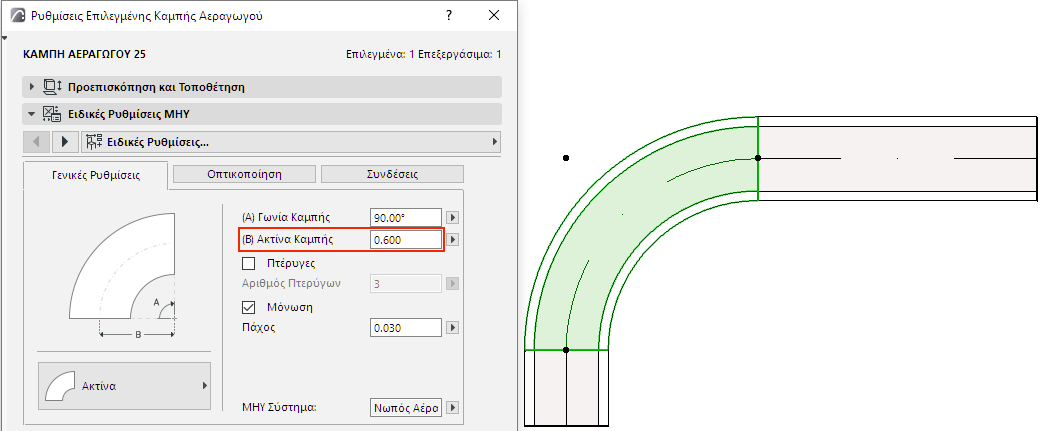1042x431 pixels.
Task: Go to previous settings page arrow
Action: pyautogui.click(x=37, y=141)
